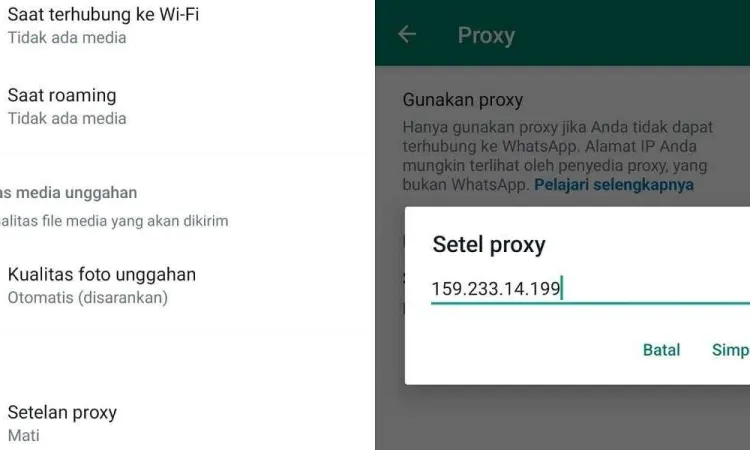Tap the Mati status under Setelan proxy

click(23, 435)
